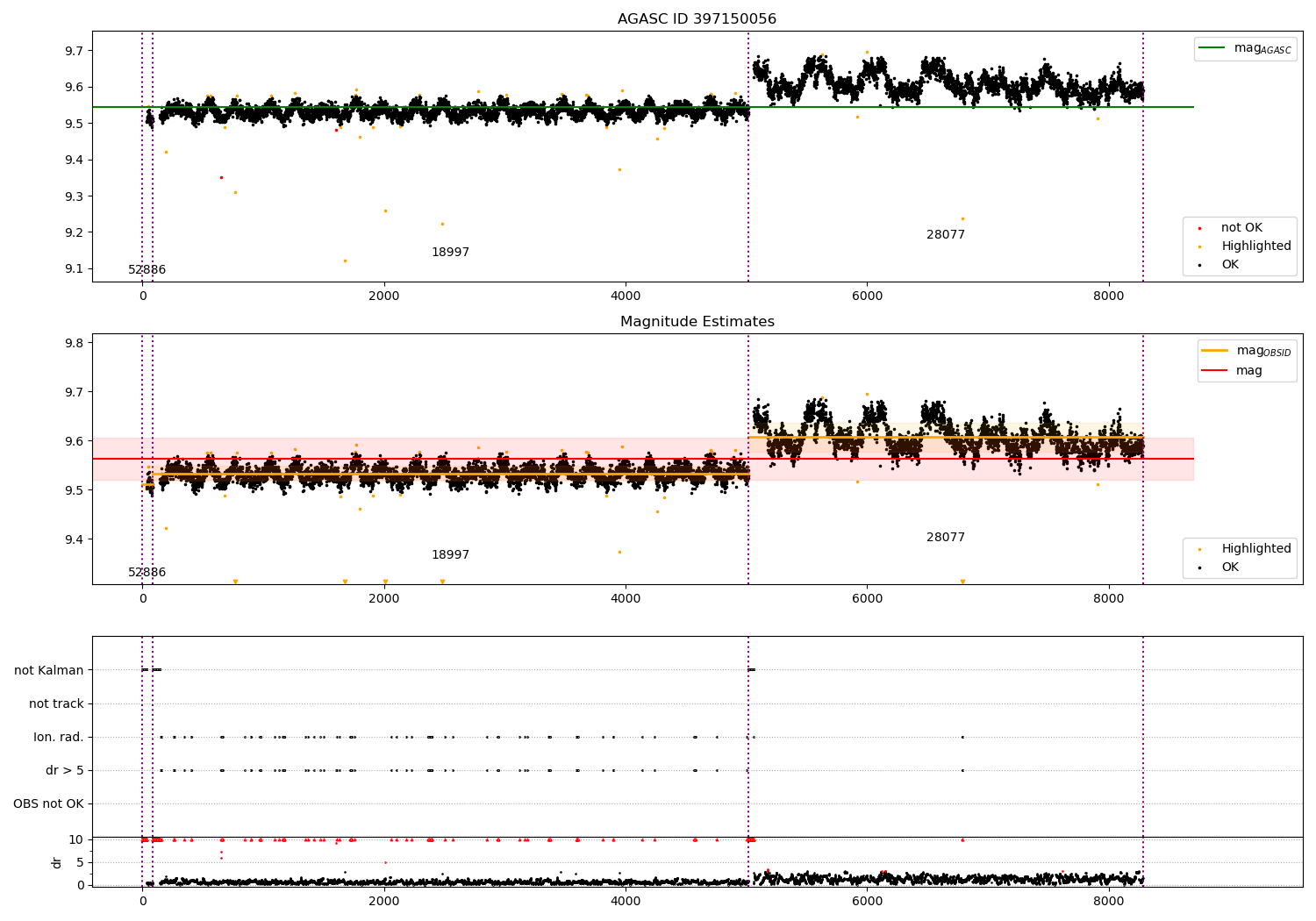1316x921 pixels.
Task: Click the 'not track' axis label
Action: point(56,704)
